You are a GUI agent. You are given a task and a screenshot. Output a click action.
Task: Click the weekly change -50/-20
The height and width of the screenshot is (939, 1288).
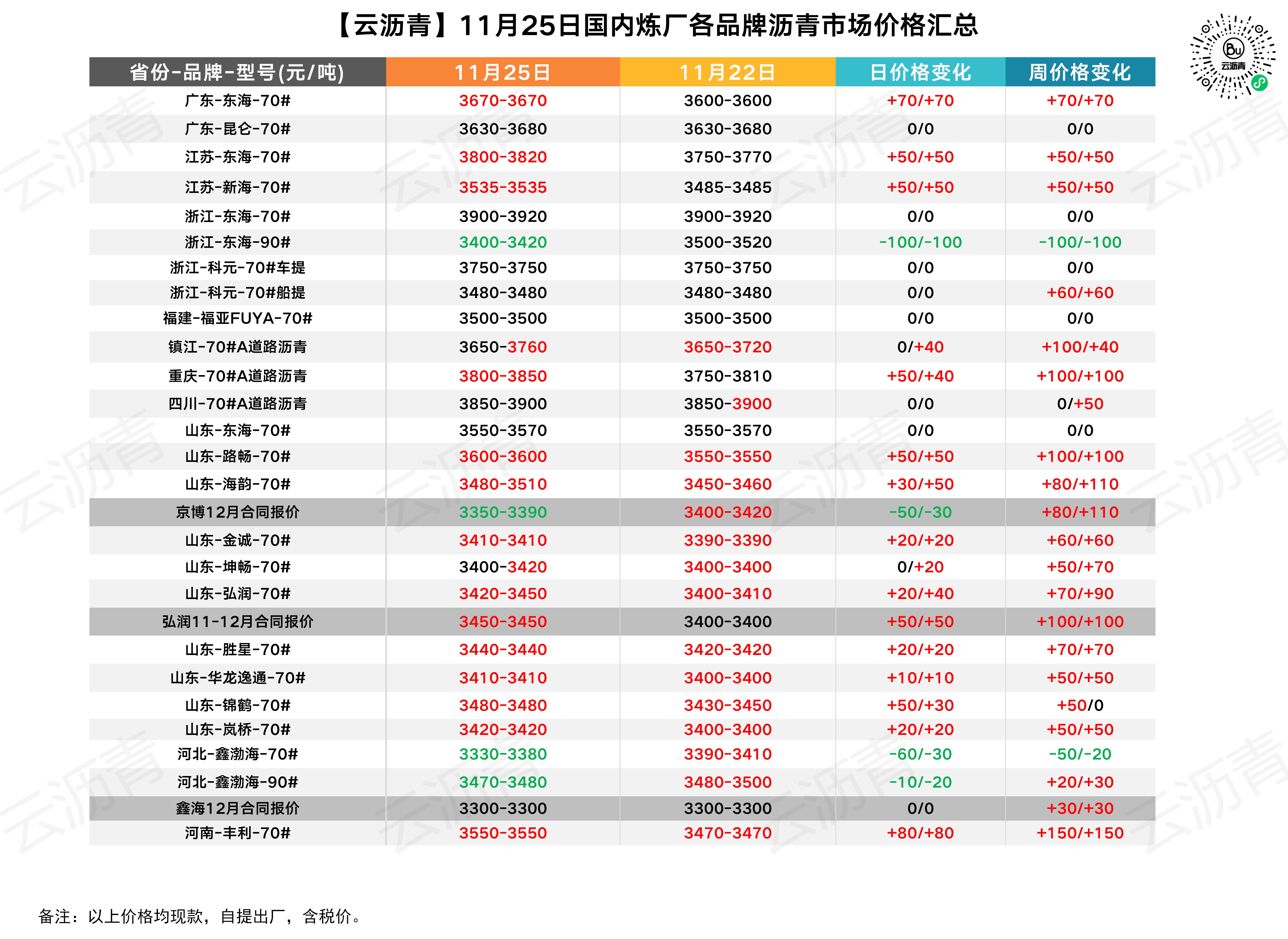coord(1080,754)
